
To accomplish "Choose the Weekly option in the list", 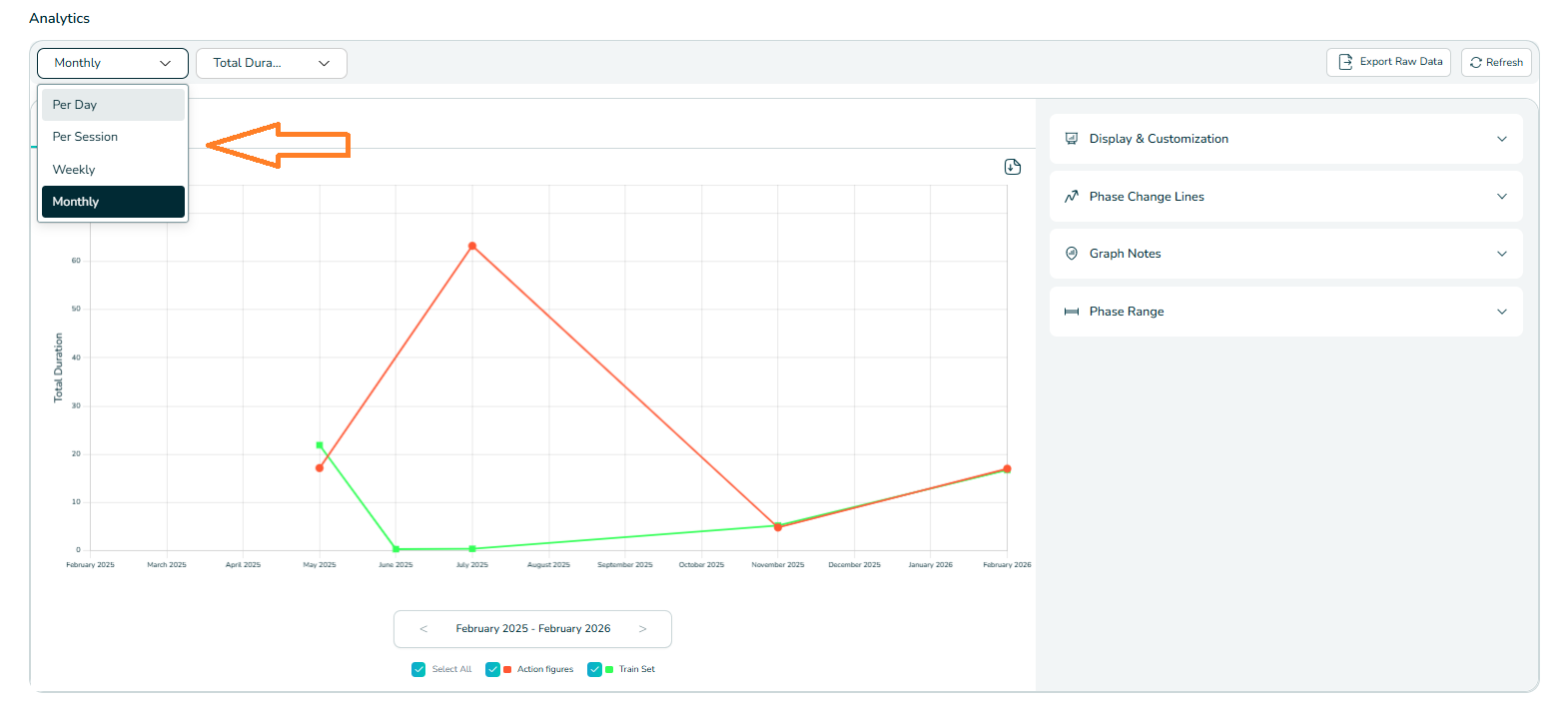I will point(113,170).
